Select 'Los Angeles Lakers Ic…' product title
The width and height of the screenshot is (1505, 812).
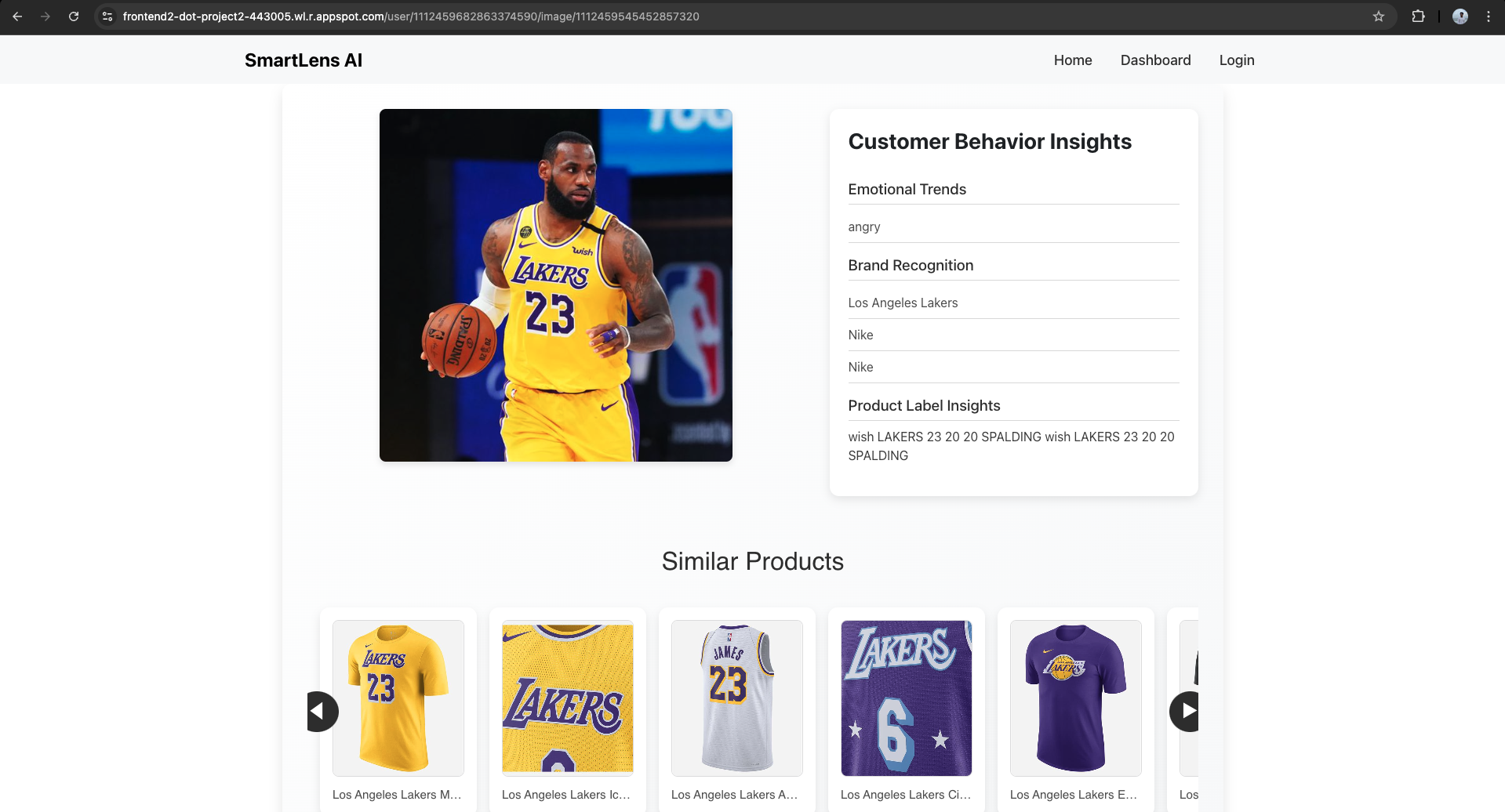pos(566,795)
